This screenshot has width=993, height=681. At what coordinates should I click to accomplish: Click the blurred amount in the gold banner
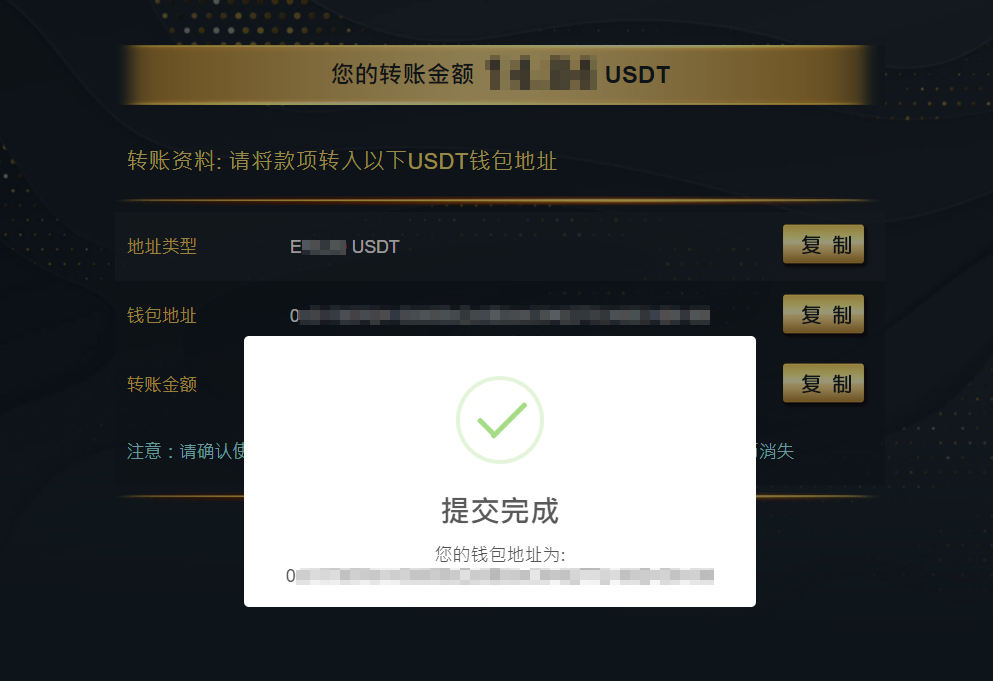541,73
